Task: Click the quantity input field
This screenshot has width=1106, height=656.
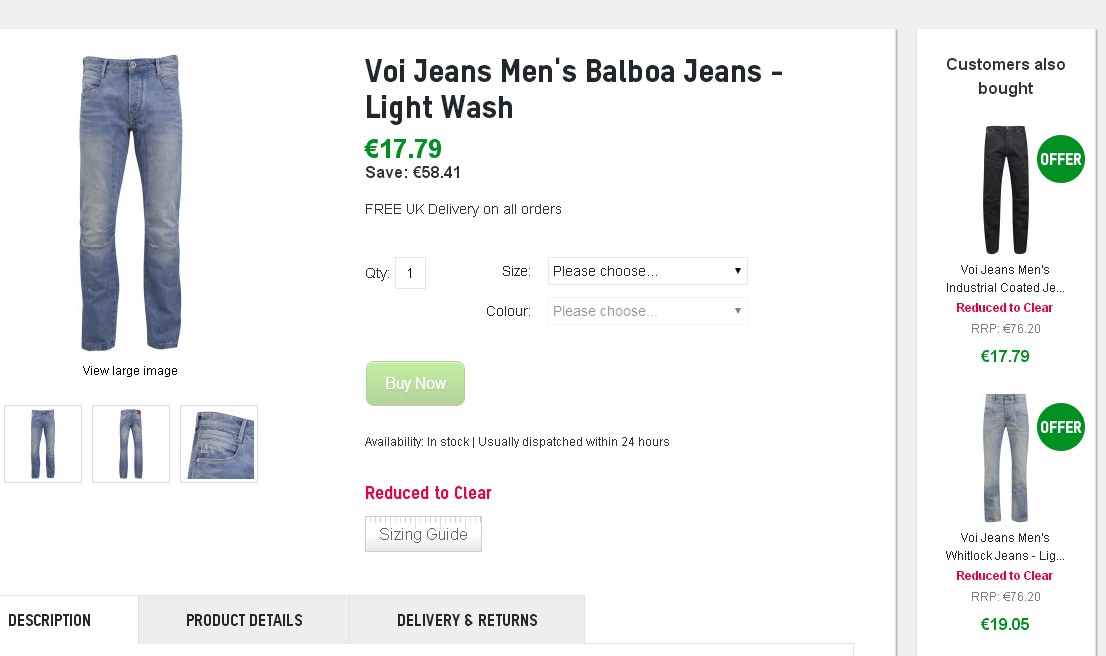Action: 410,273
